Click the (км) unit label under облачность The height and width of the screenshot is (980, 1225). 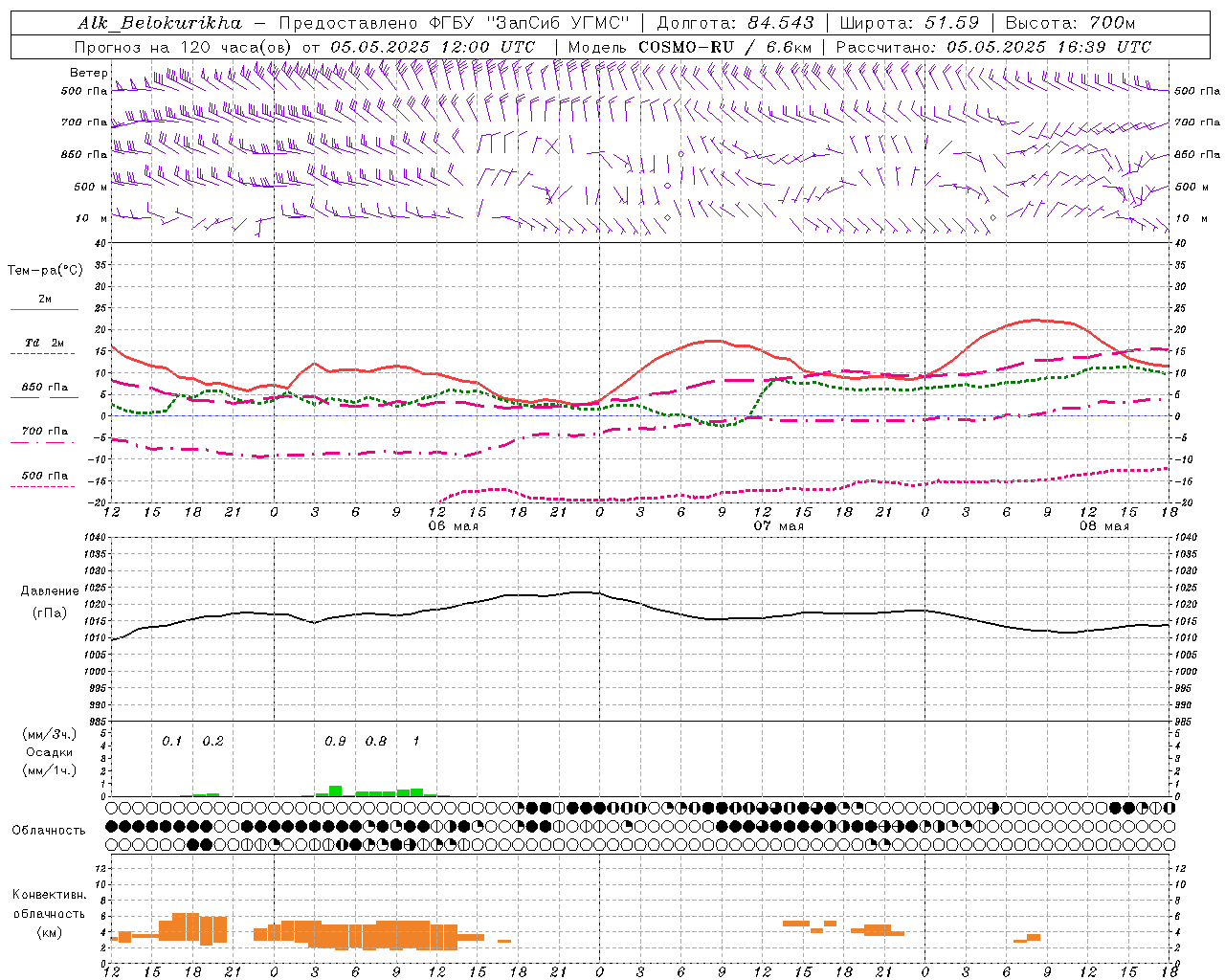(x=49, y=932)
